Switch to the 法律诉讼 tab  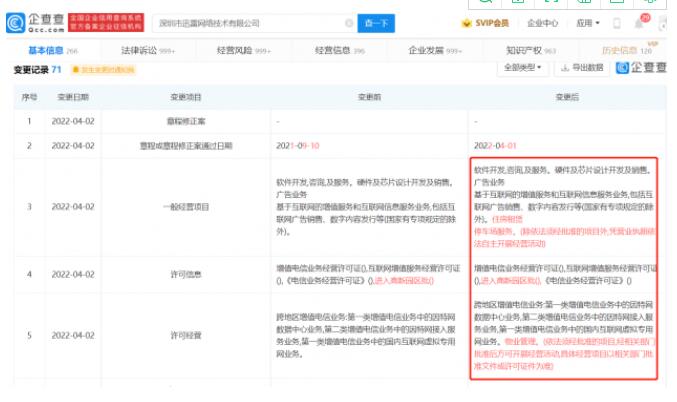pyautogui.click(x=148, y=51)
